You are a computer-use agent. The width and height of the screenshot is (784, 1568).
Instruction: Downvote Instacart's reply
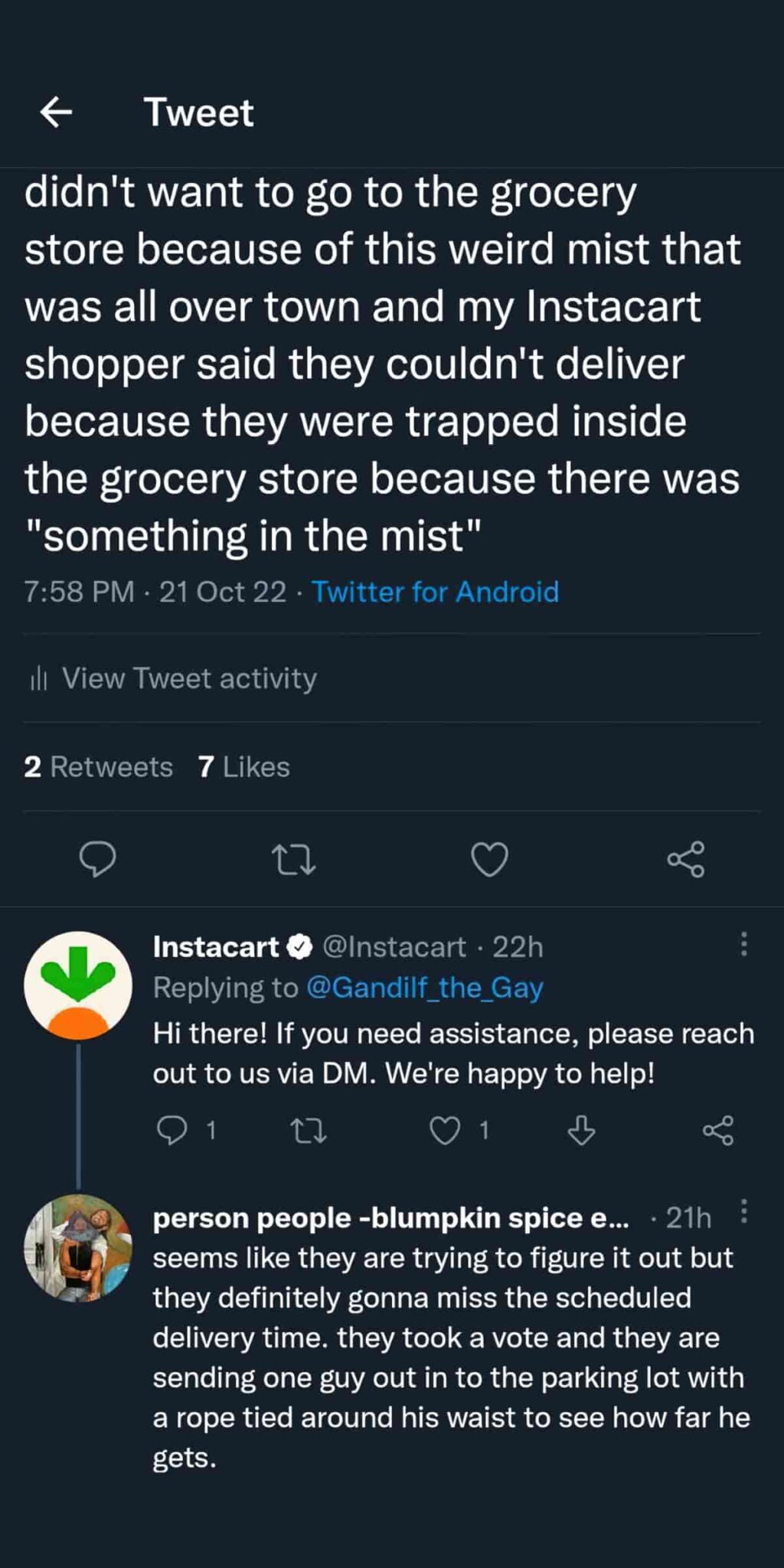pyautogui.click(x=581, y=1130)
